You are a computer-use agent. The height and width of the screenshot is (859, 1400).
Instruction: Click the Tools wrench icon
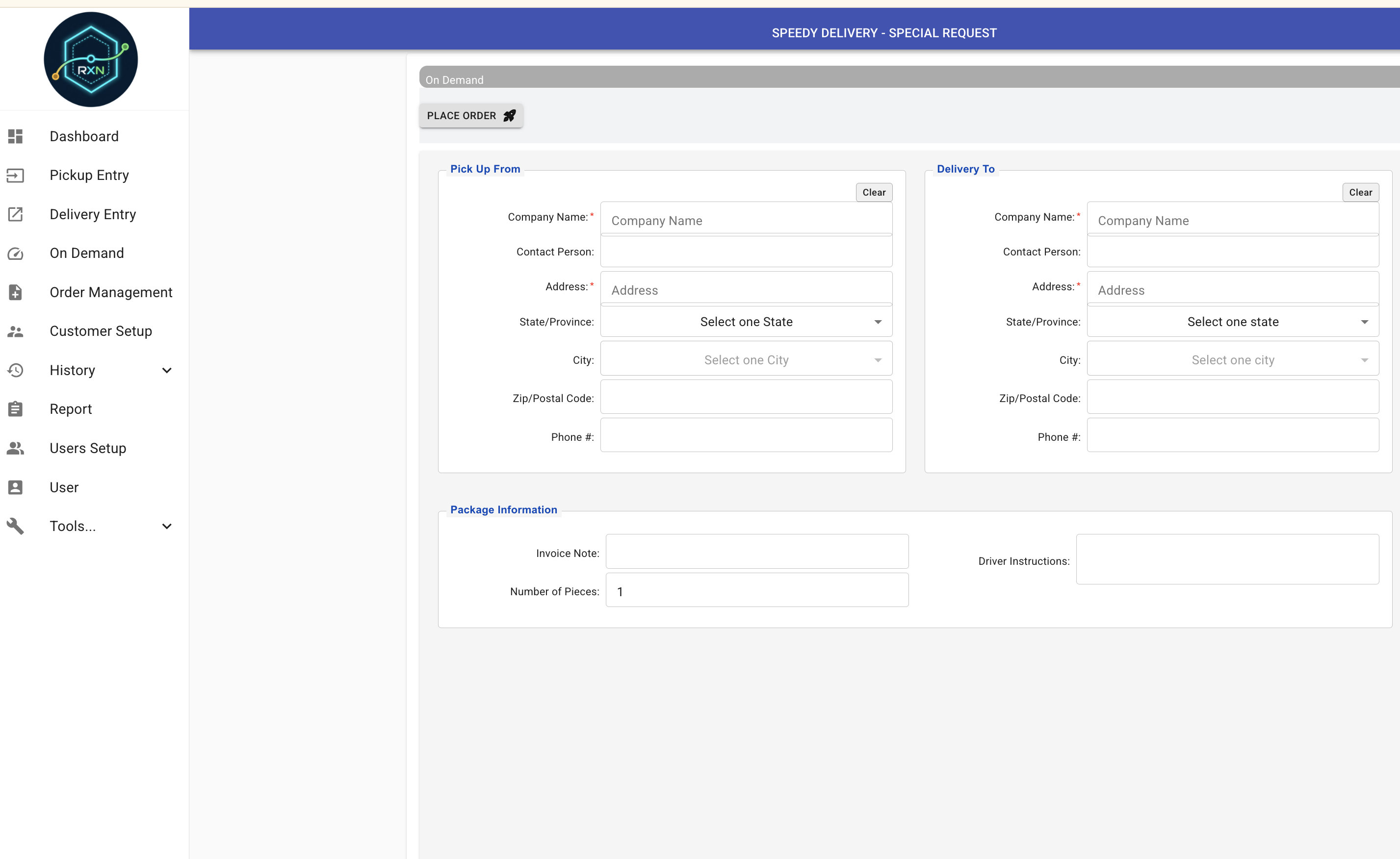pyautogui.click(x=15, y=526)
